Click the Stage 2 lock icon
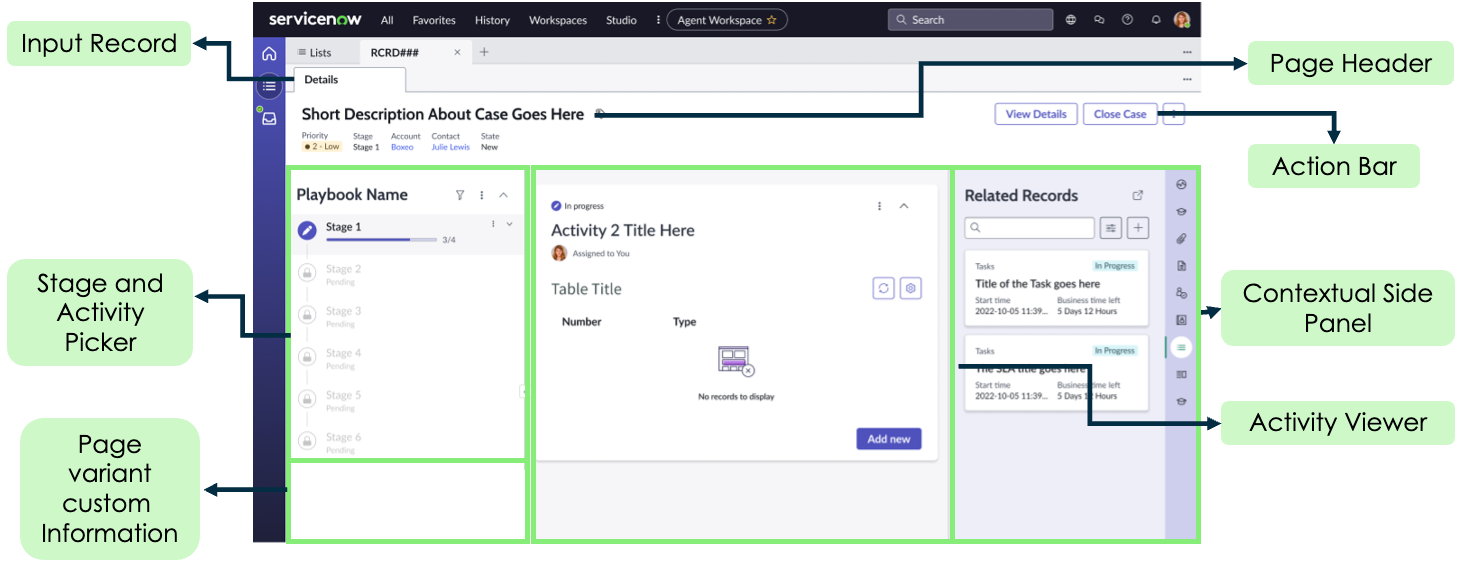 coord(307,272)
